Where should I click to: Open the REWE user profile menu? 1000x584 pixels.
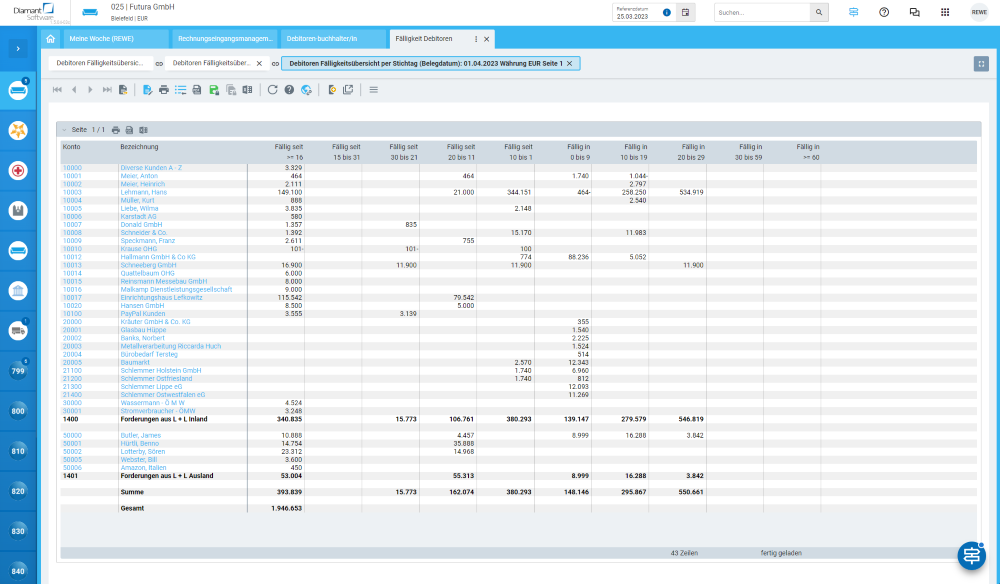[x=979, y=12]
